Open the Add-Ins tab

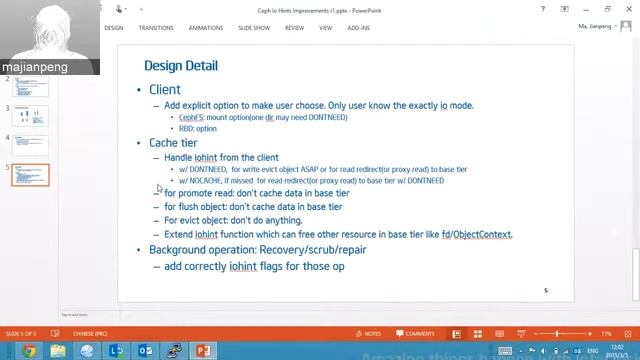(x=358, y=28)
